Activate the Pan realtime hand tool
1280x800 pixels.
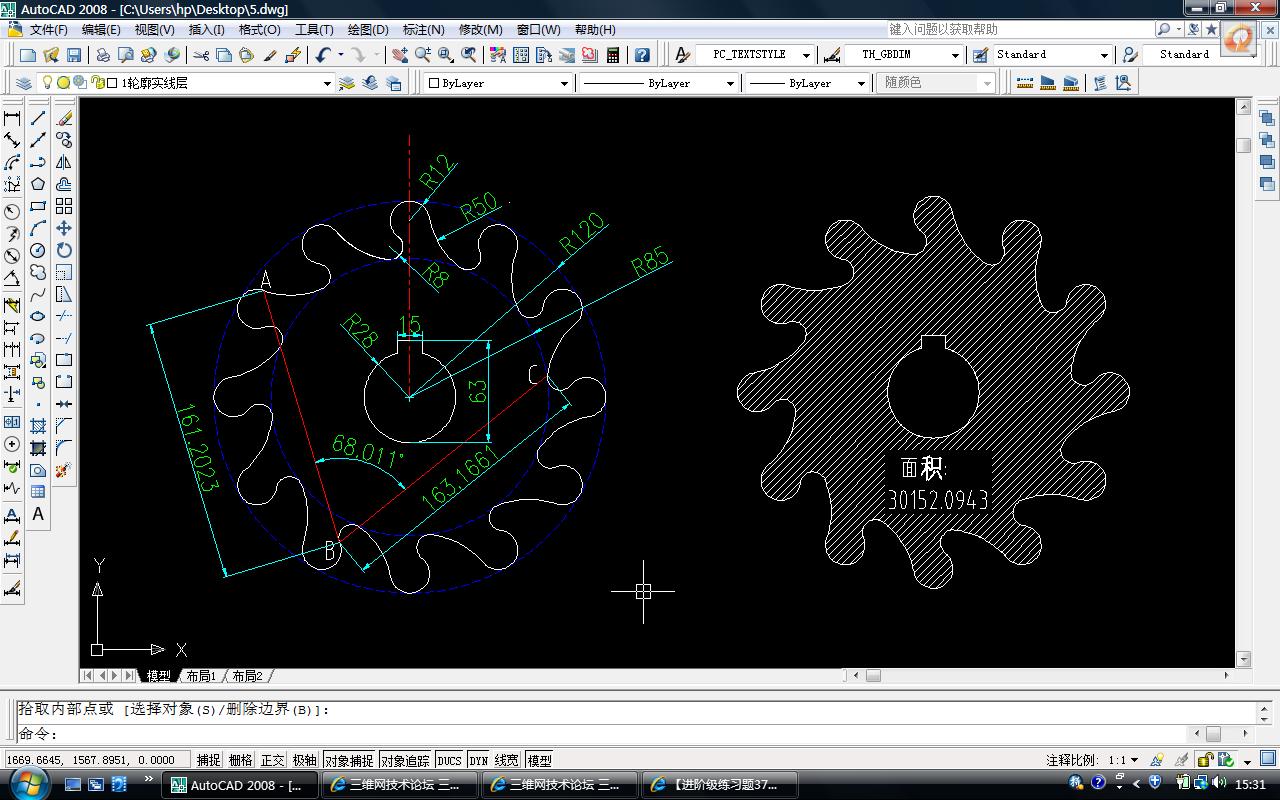(400, 55)
